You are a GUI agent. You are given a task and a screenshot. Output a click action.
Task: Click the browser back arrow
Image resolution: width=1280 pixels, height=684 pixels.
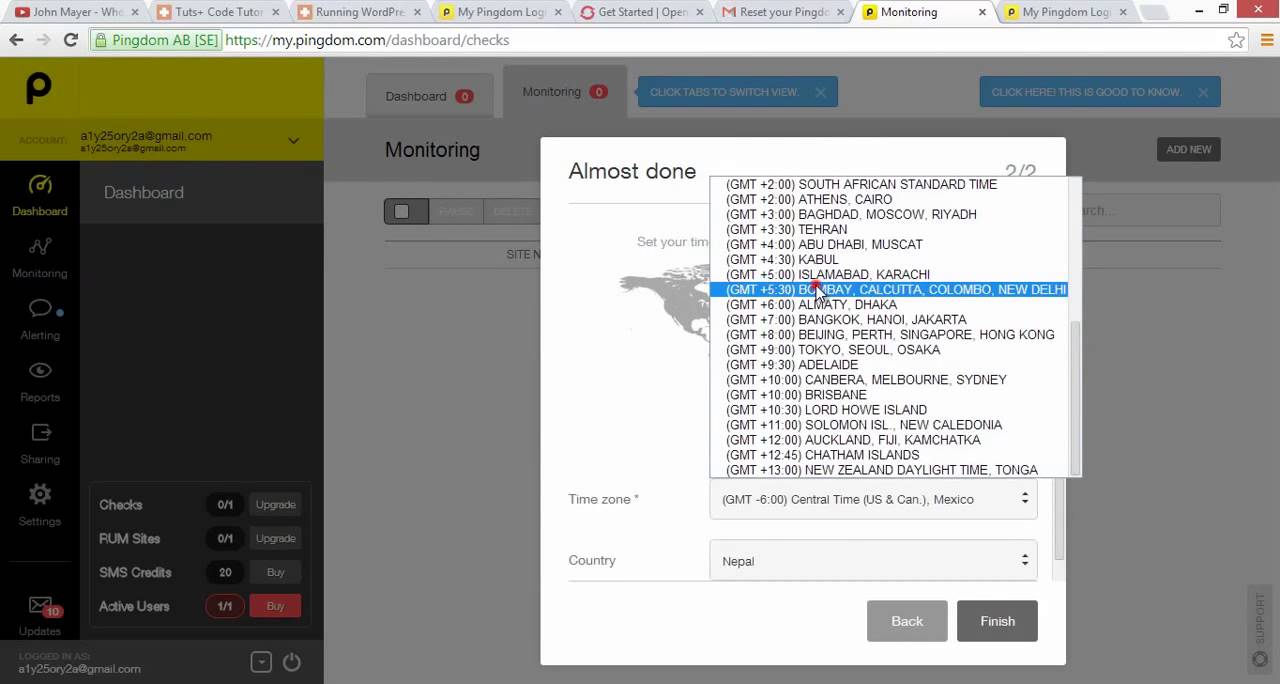(x=16, y=40)
